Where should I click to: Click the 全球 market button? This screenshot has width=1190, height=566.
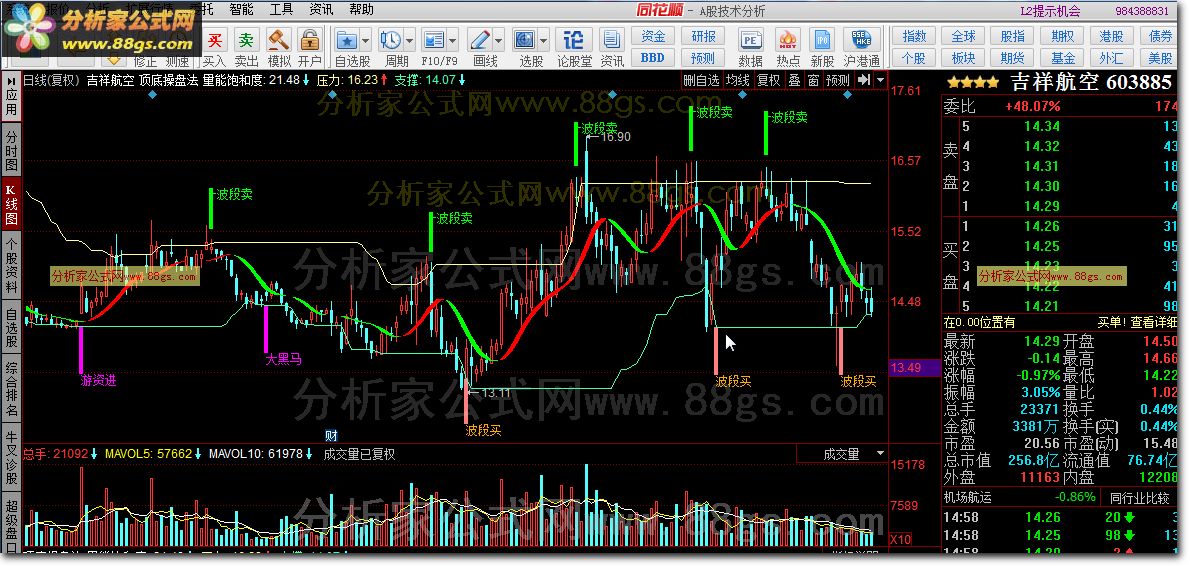pos(964,36)
